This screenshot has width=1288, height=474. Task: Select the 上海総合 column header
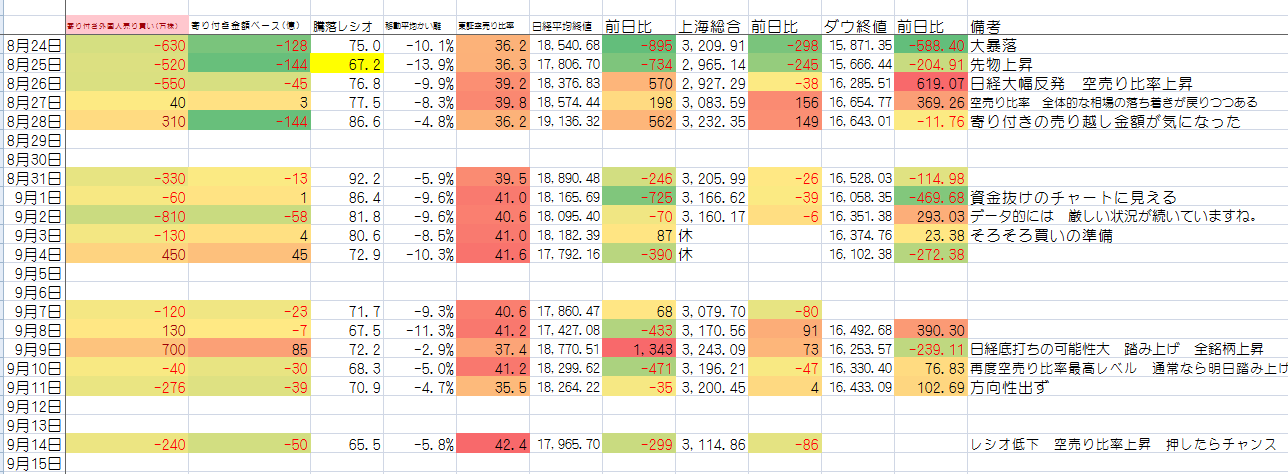point(712,24)
